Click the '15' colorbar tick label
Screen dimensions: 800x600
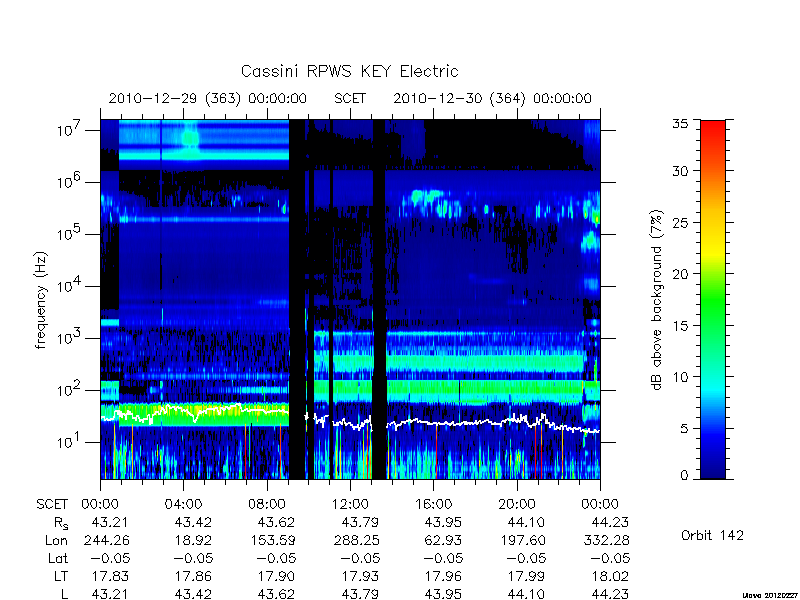tap(680, 325)
